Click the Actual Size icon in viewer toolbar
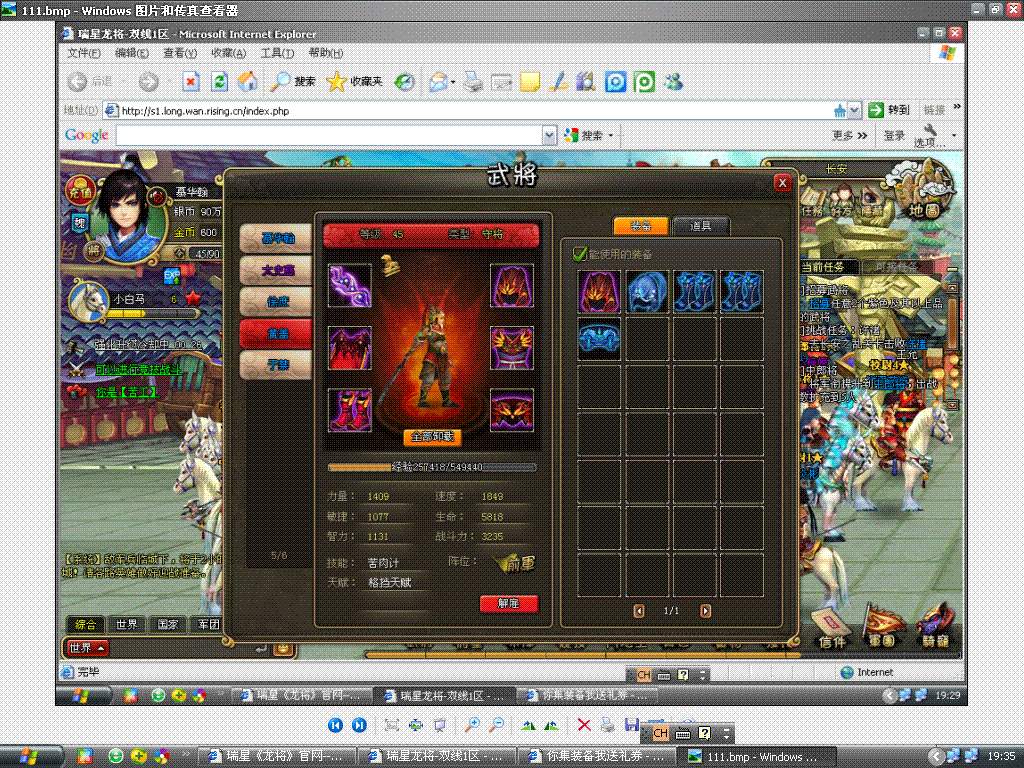The height and width of the screenshot is (768, 1024). point(415,725)
